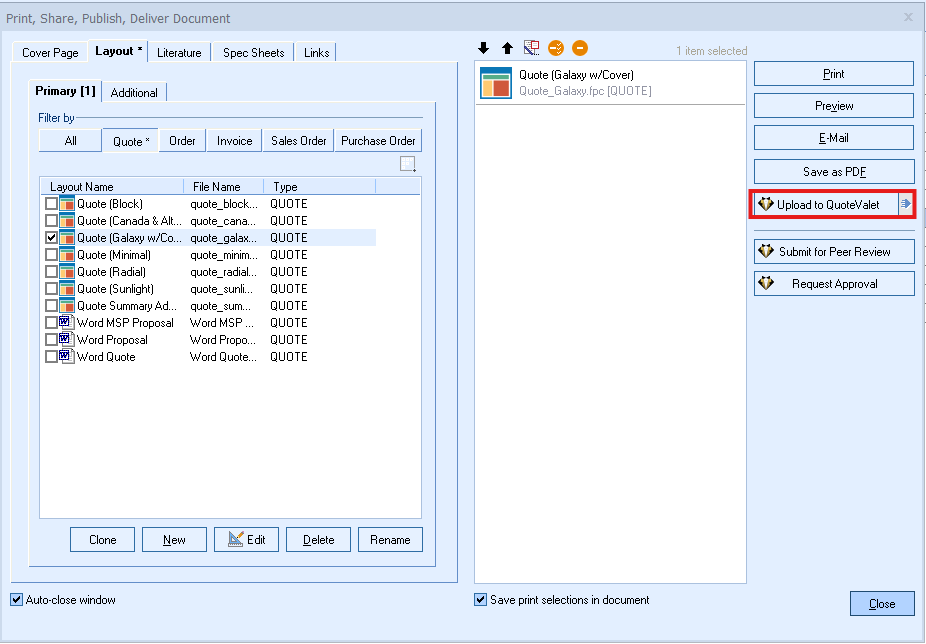The height and width of the screenshot is (644, 926).
Task: Filter layouts by Purchase Order
Action: coord(378,141)
